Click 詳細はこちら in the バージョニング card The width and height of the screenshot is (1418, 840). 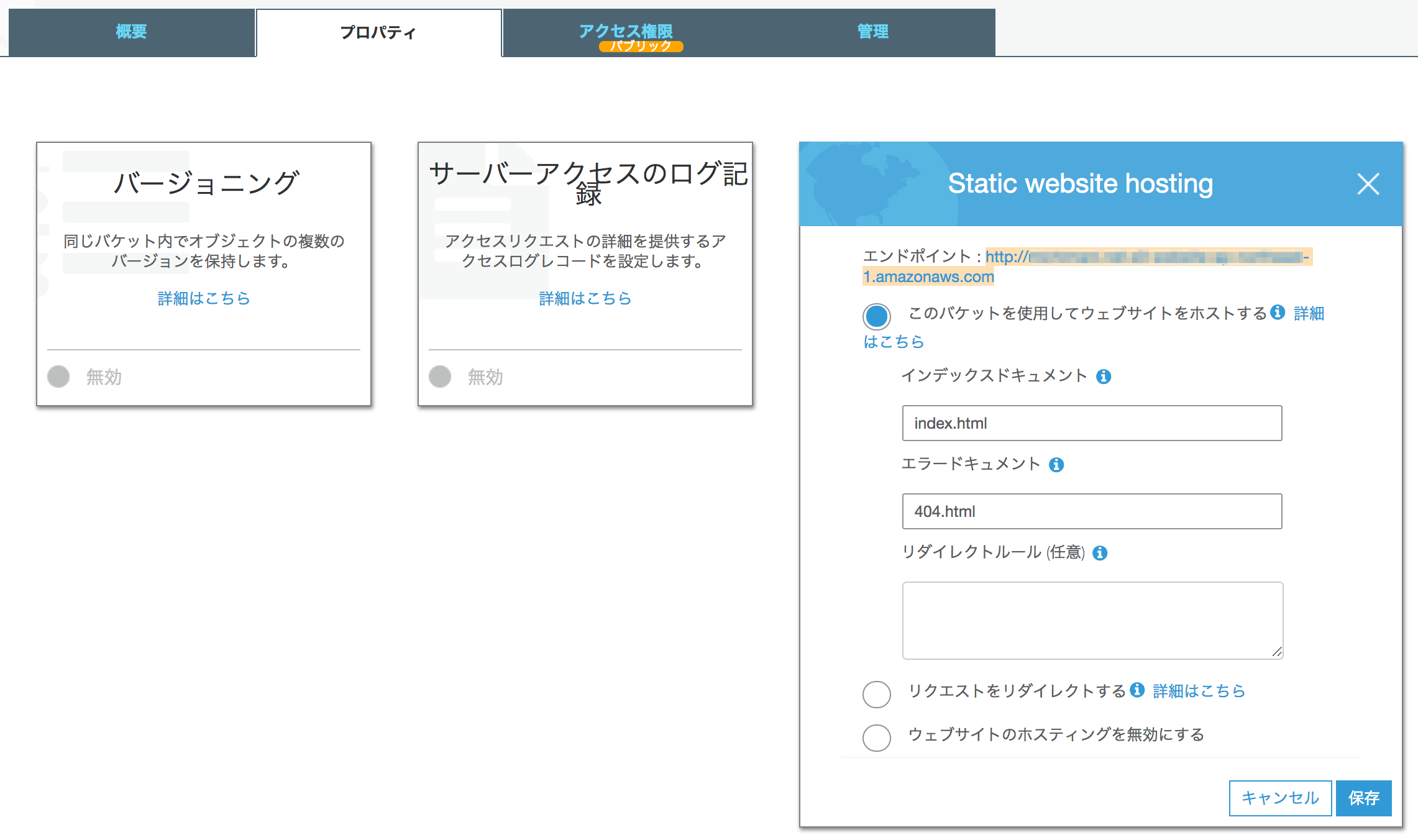203,298
